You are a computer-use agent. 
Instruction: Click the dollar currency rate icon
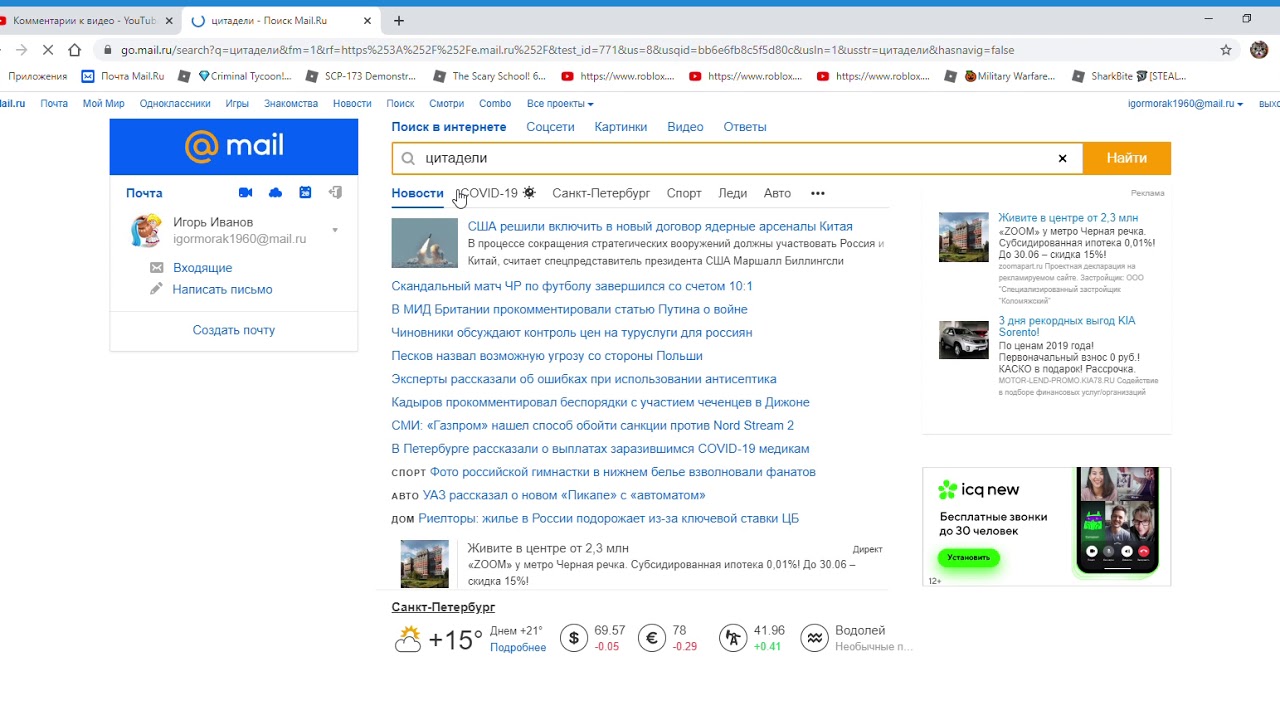click(x=574, y=638)
